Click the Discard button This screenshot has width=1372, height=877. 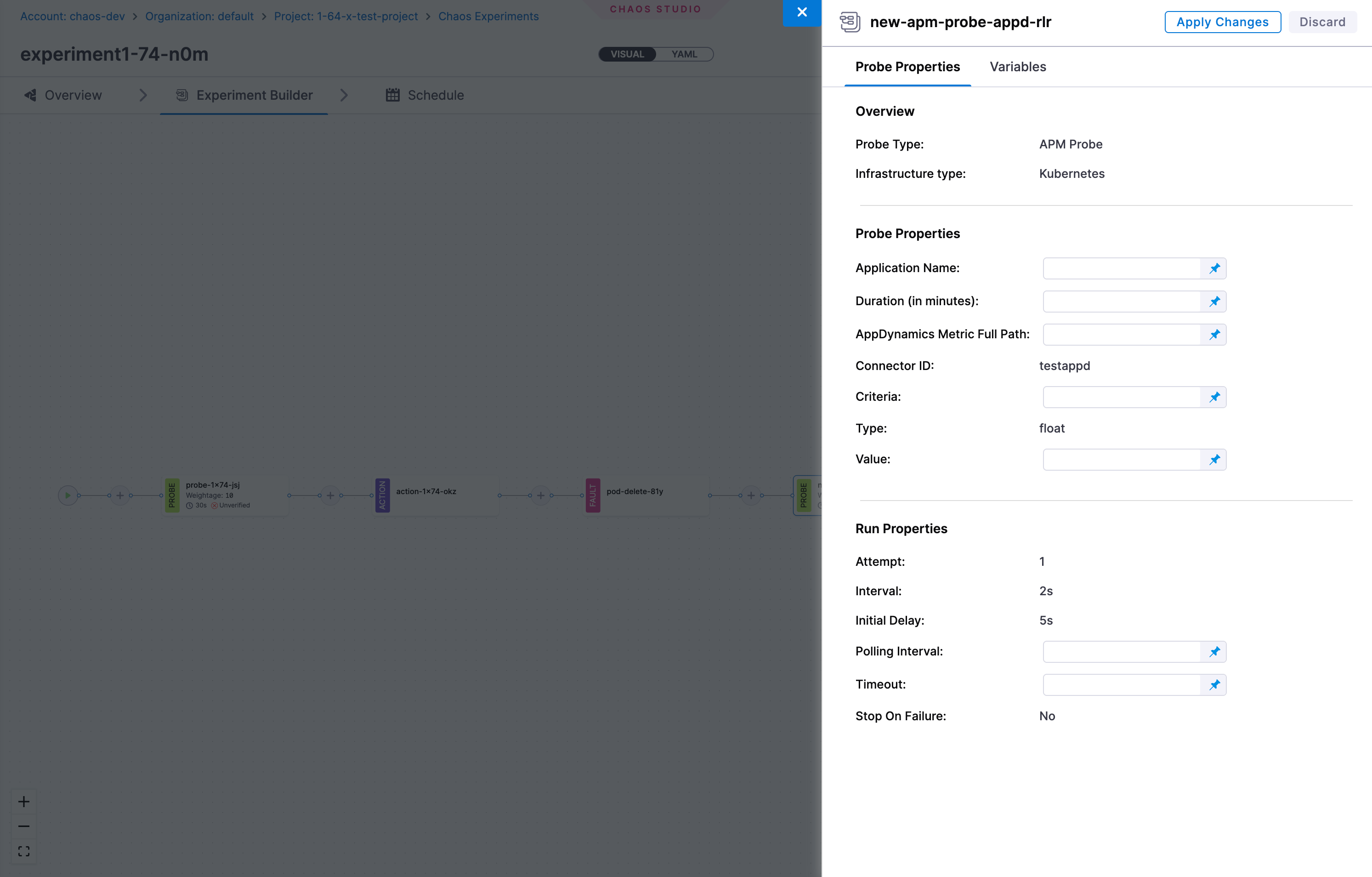pyautogui.click(x=1322, y=22)
